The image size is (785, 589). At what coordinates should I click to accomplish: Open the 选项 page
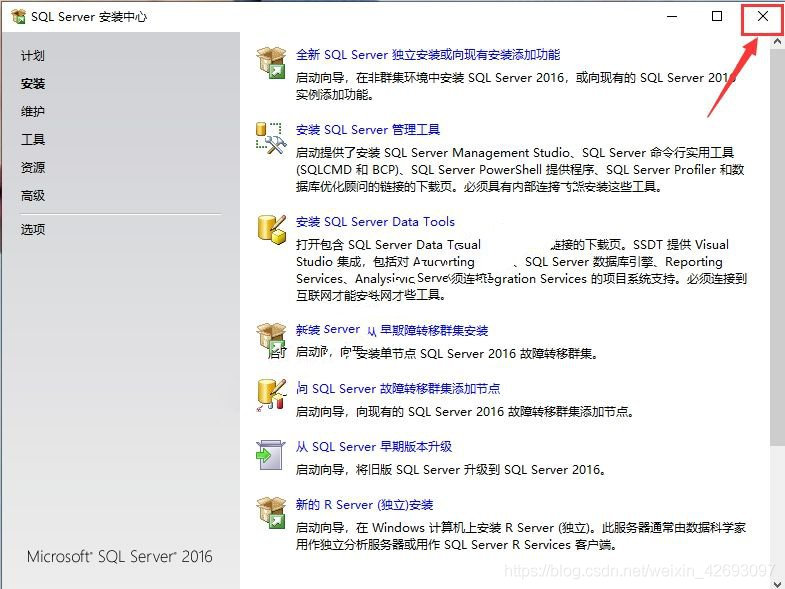click(x=33, y=229)
